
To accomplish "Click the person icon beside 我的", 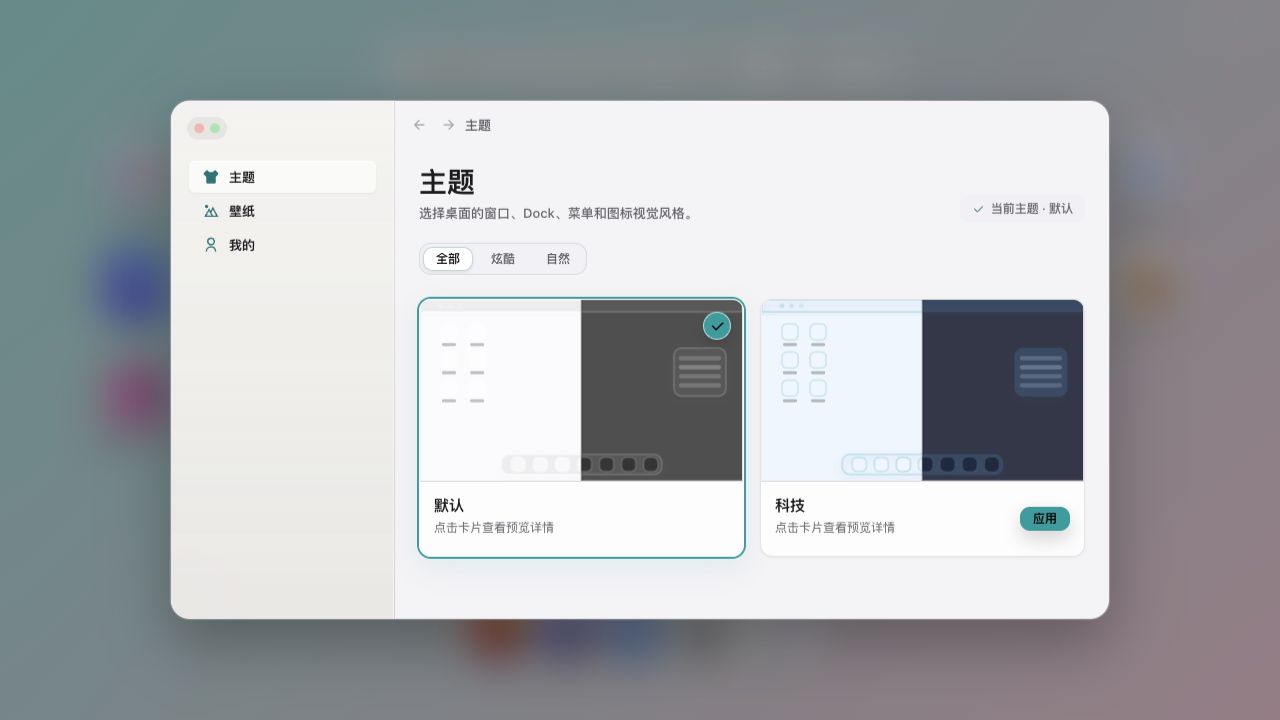I will (211, 245).
